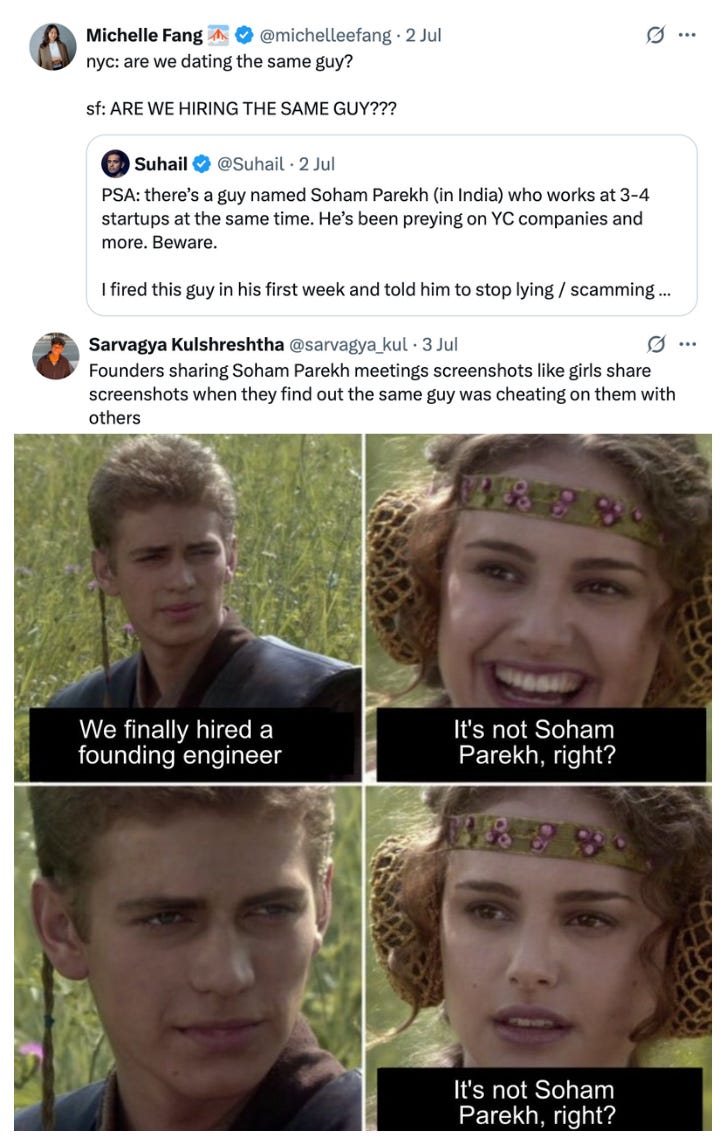The height and width of the screenshot is (1148, 726).
Task: Click the 2 Jul timestamp on Michelle's tweet
Action: pyautogui.click(x=424, y=35)
